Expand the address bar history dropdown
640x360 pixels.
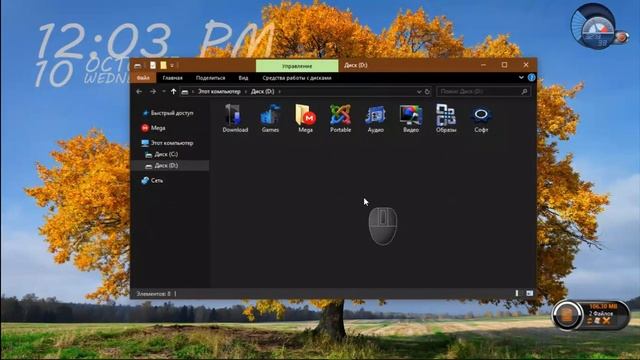419,92
